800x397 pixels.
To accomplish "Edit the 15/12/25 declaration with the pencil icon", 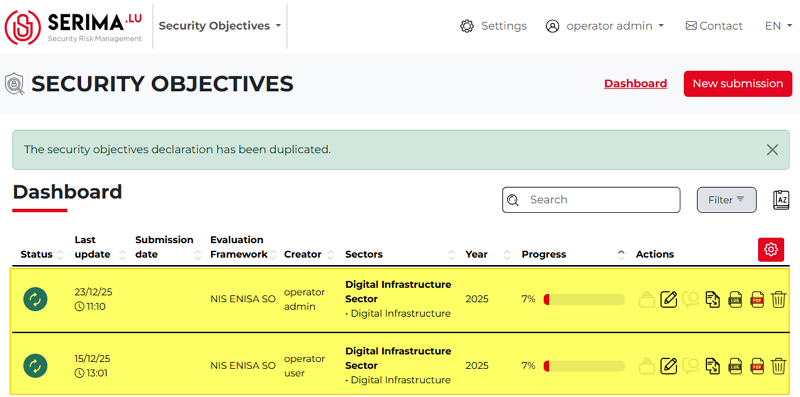I will (668, 366).
